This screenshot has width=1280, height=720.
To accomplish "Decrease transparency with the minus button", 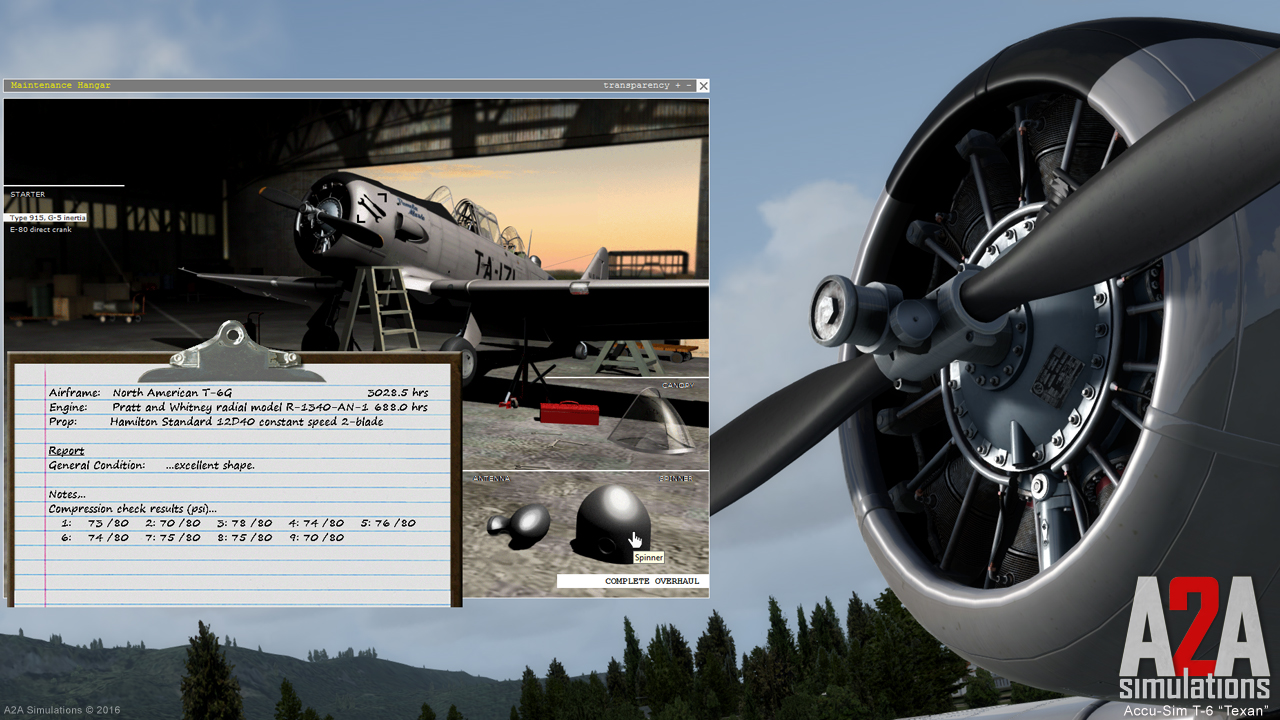I will (689, 85).
